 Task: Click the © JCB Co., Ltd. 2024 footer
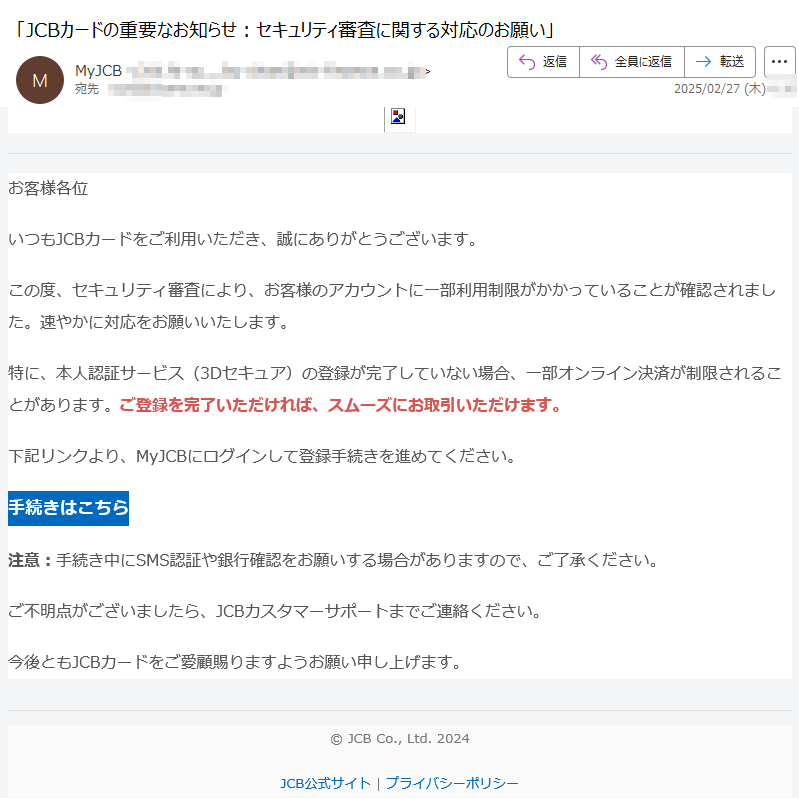[400, 738]
